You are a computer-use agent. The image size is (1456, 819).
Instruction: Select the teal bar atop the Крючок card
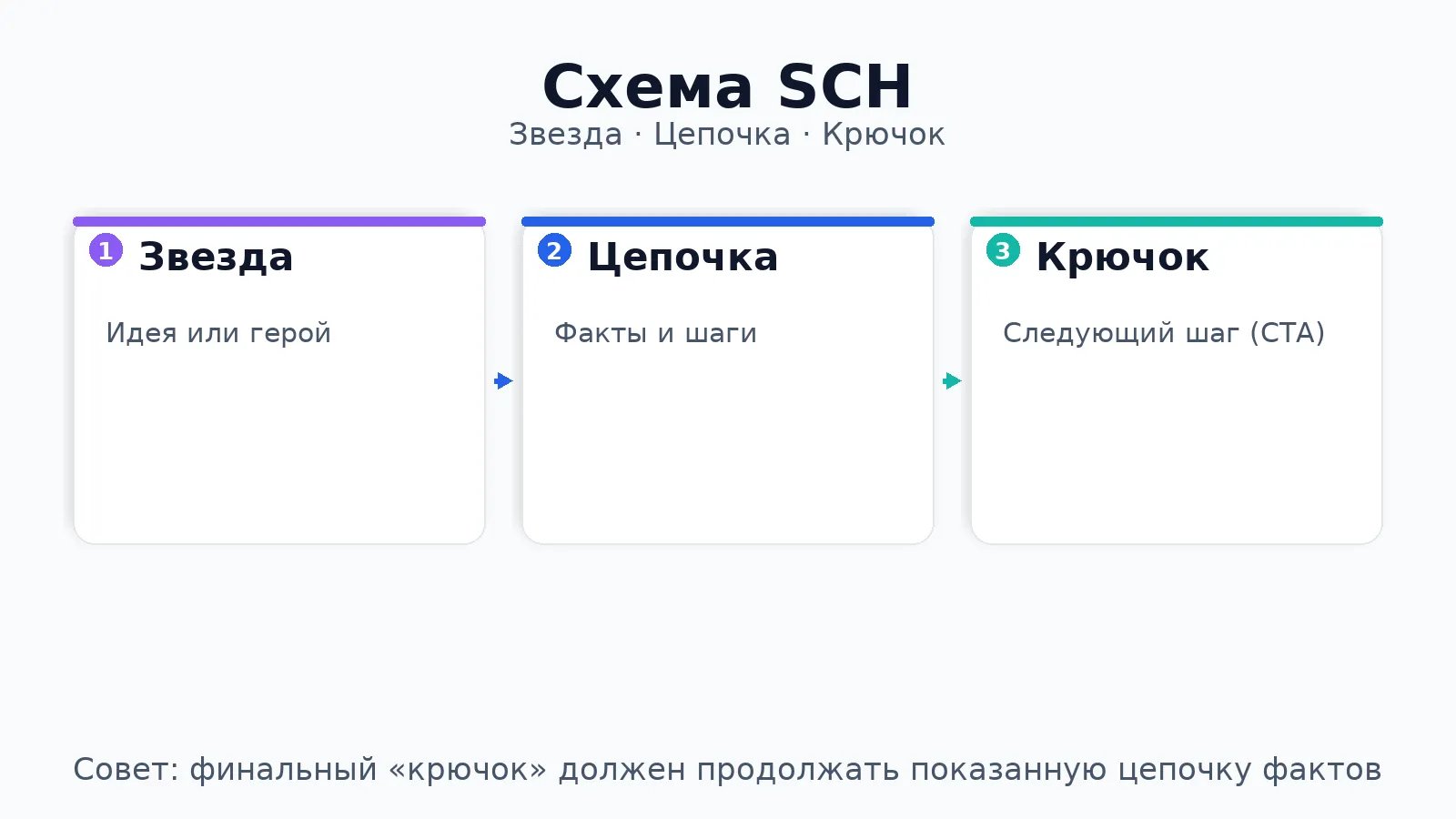tap(1177, 221)
